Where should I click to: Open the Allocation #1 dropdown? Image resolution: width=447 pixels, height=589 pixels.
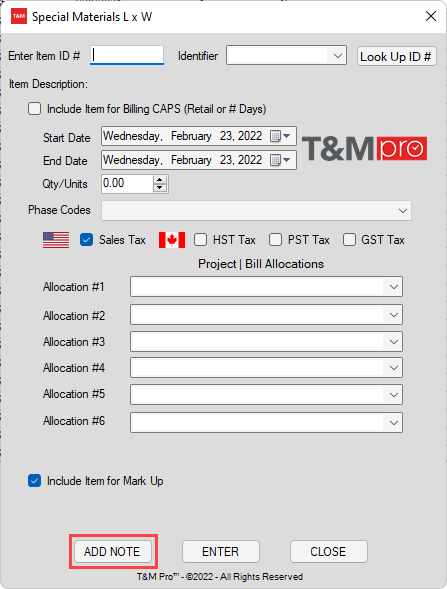click(266, 287)
